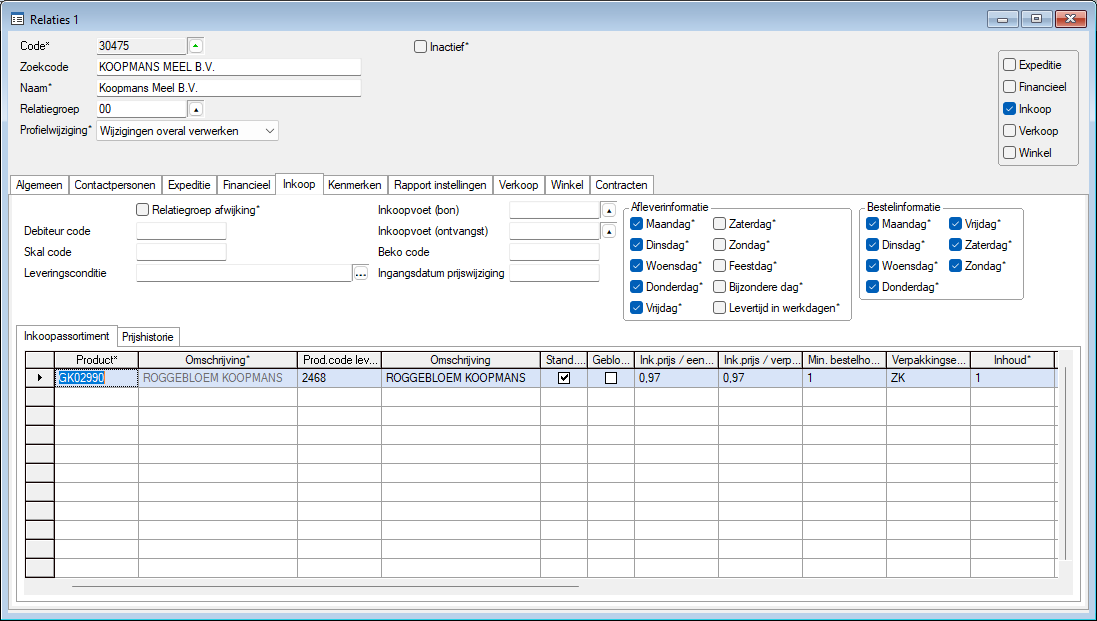1097x621 pixels.
Task: Click the Leveringsconditie text field
Action: (243, 273)
